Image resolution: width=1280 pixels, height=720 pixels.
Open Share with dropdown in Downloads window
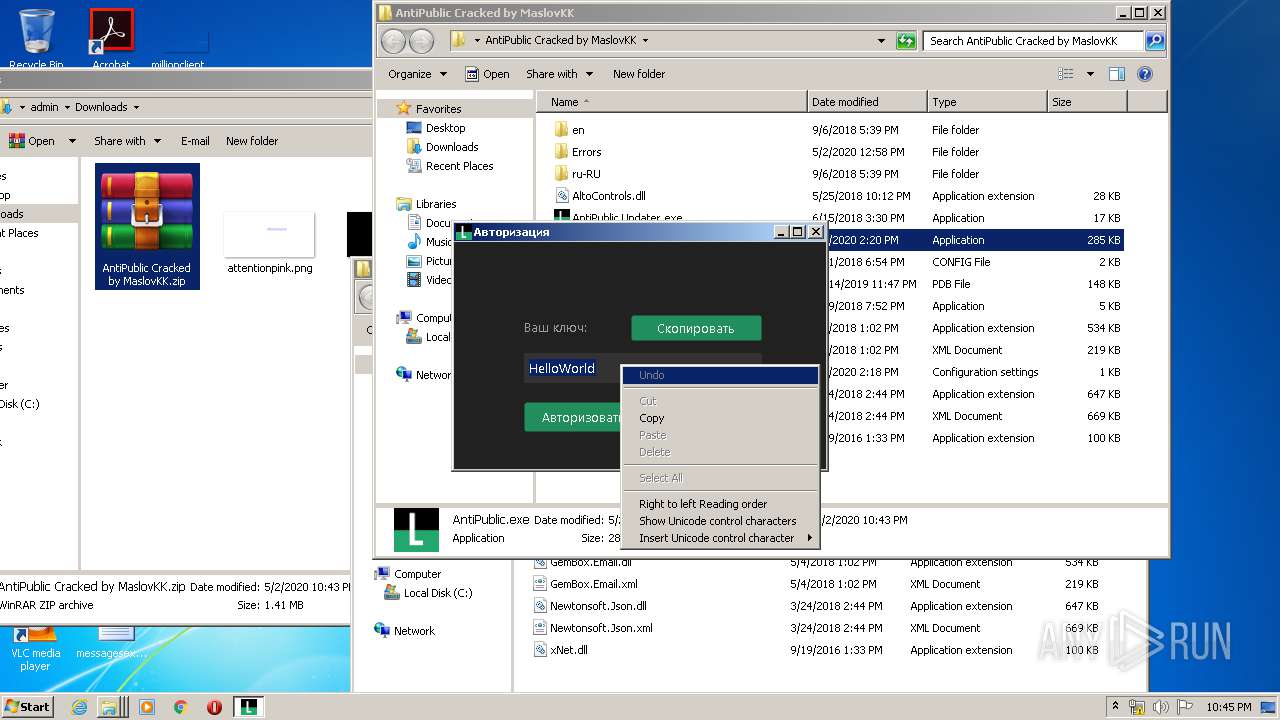coord(127,141)
